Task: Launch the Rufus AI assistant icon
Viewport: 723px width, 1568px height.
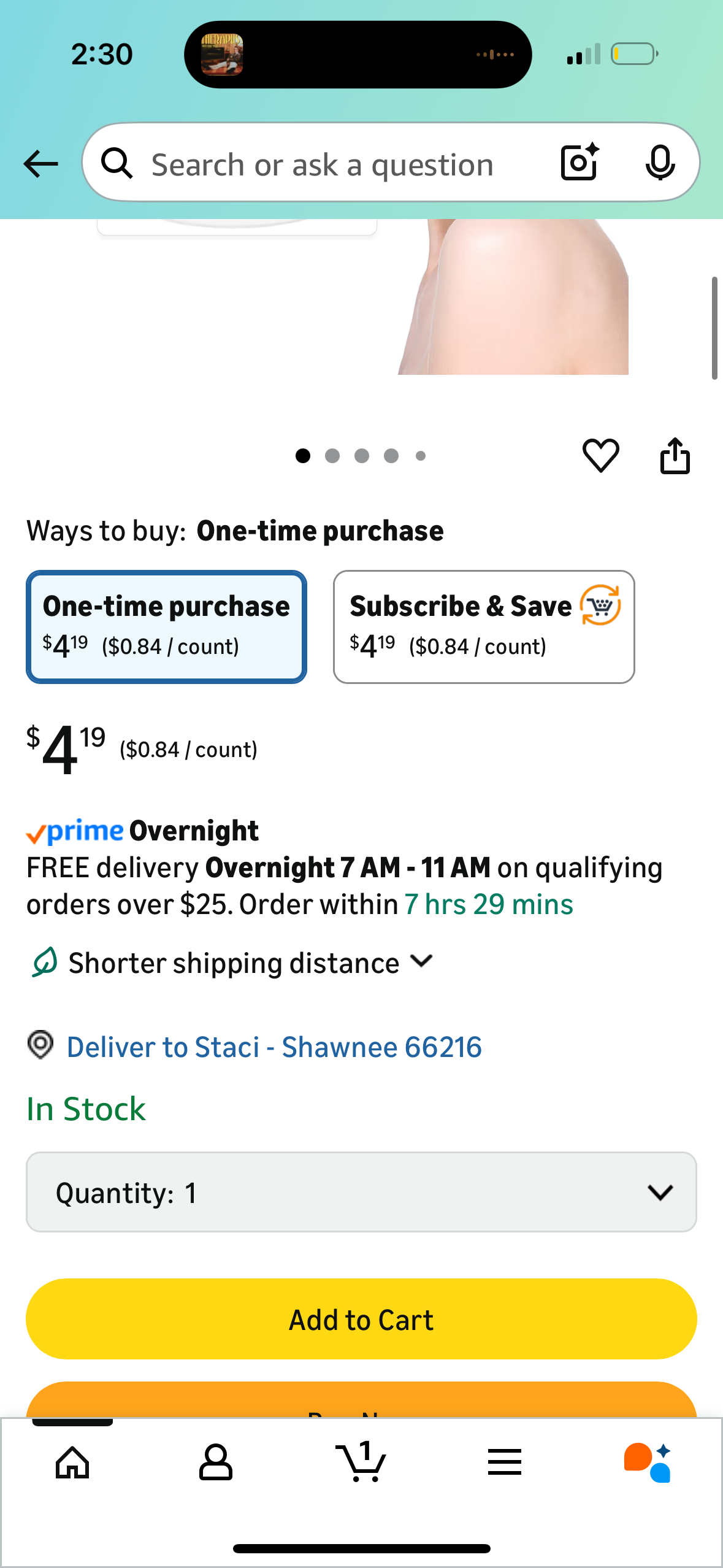Action: pyautogui.click(x=647, y=1462)
